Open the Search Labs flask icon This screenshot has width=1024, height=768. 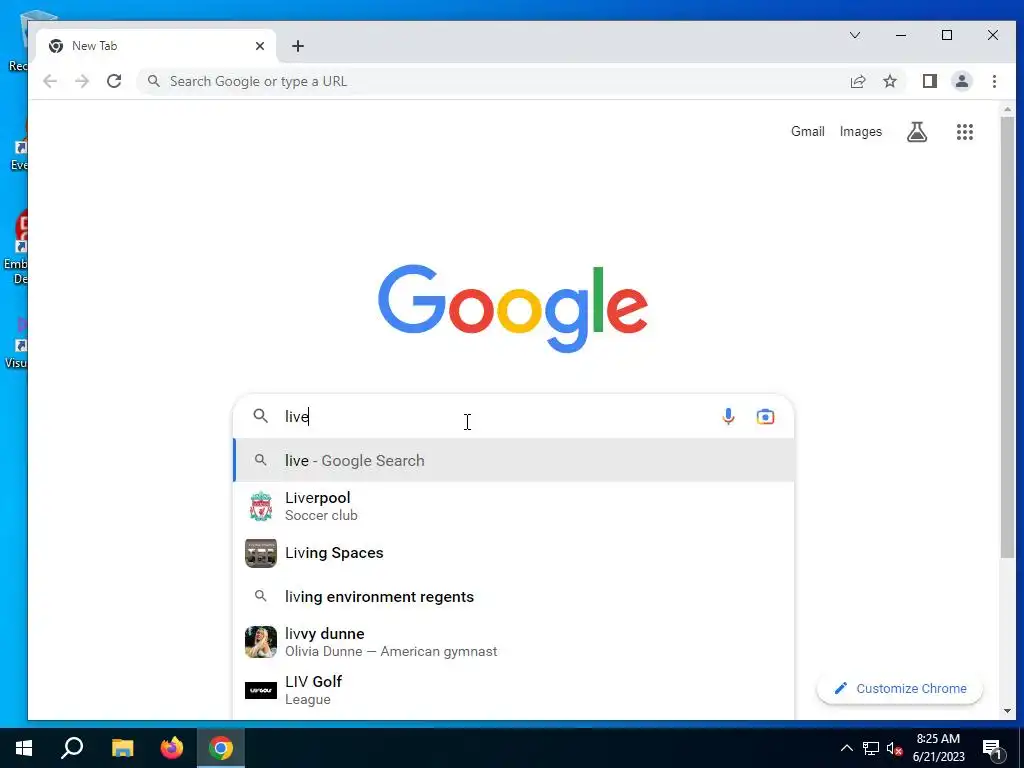[917, 132]
